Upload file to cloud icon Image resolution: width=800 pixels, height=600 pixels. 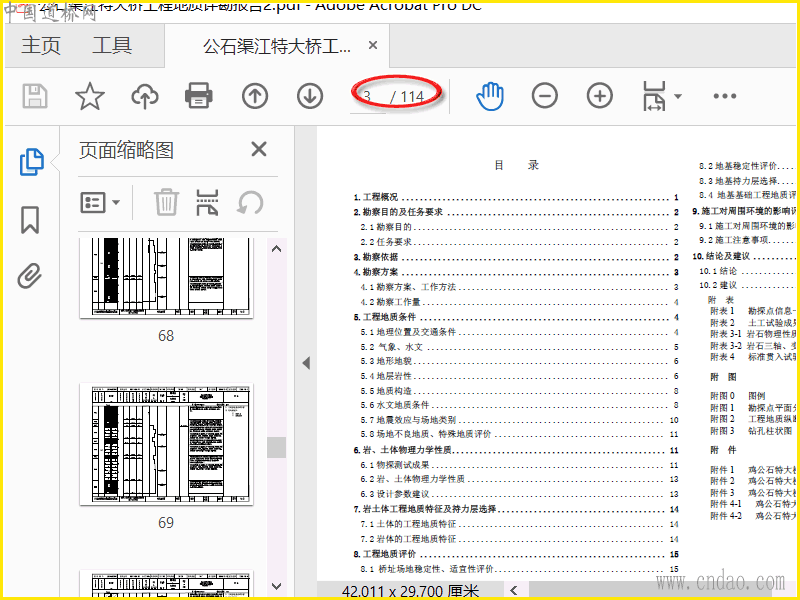tap(145, 96)
